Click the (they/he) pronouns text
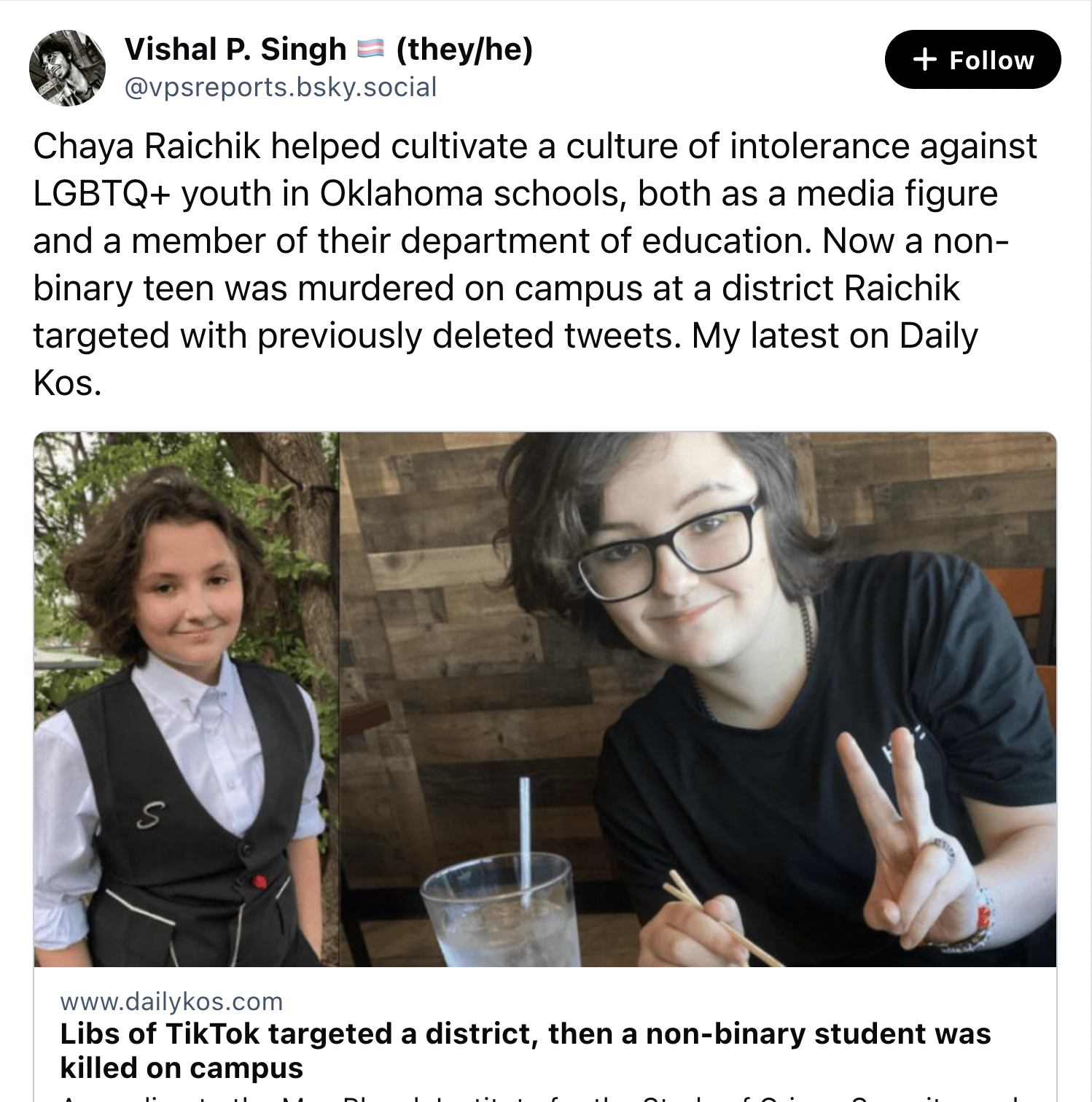Screen dimensions: 1092x1102 464,50
